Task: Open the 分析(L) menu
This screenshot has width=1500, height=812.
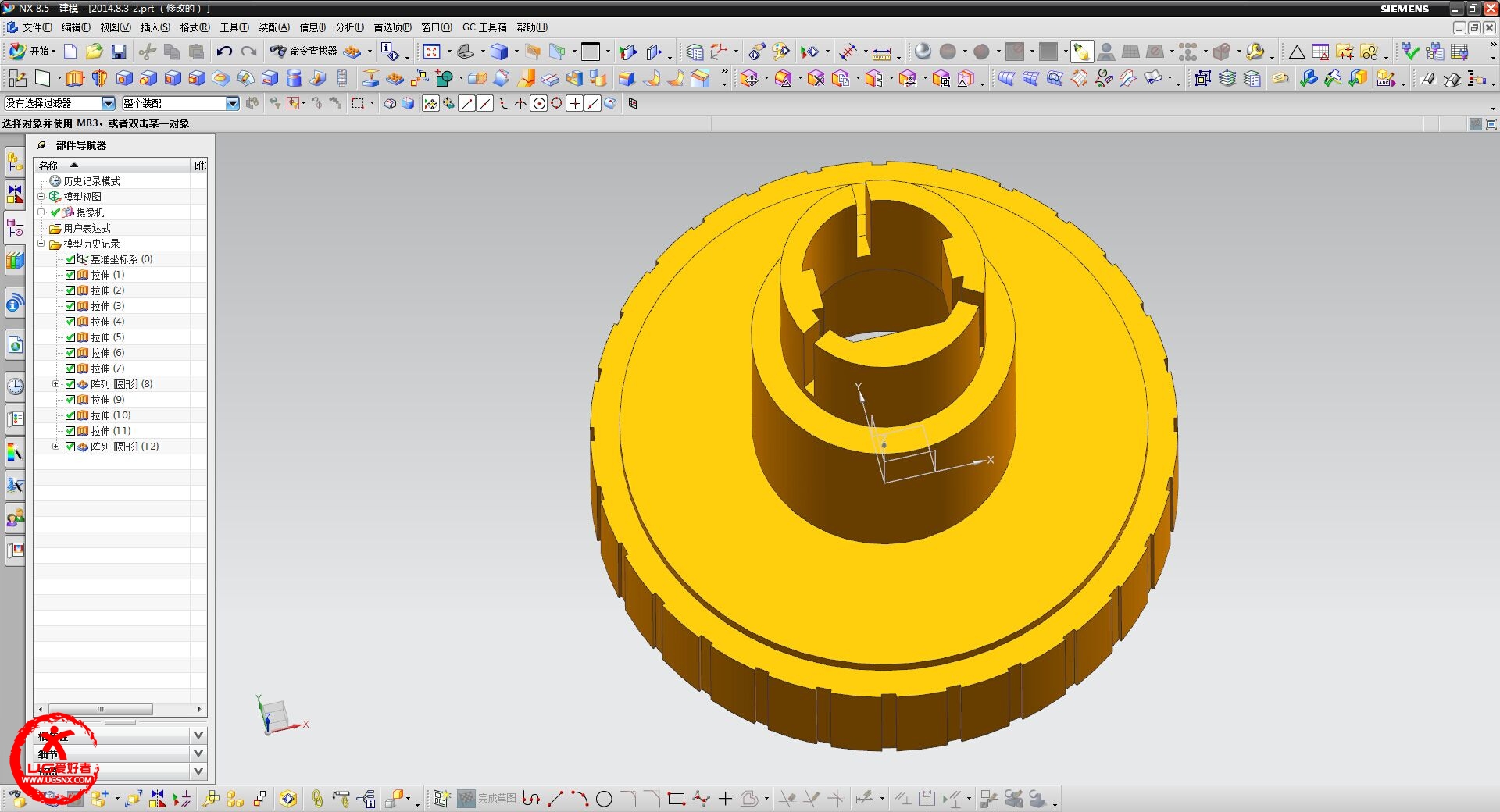Action: coord(350,27)
